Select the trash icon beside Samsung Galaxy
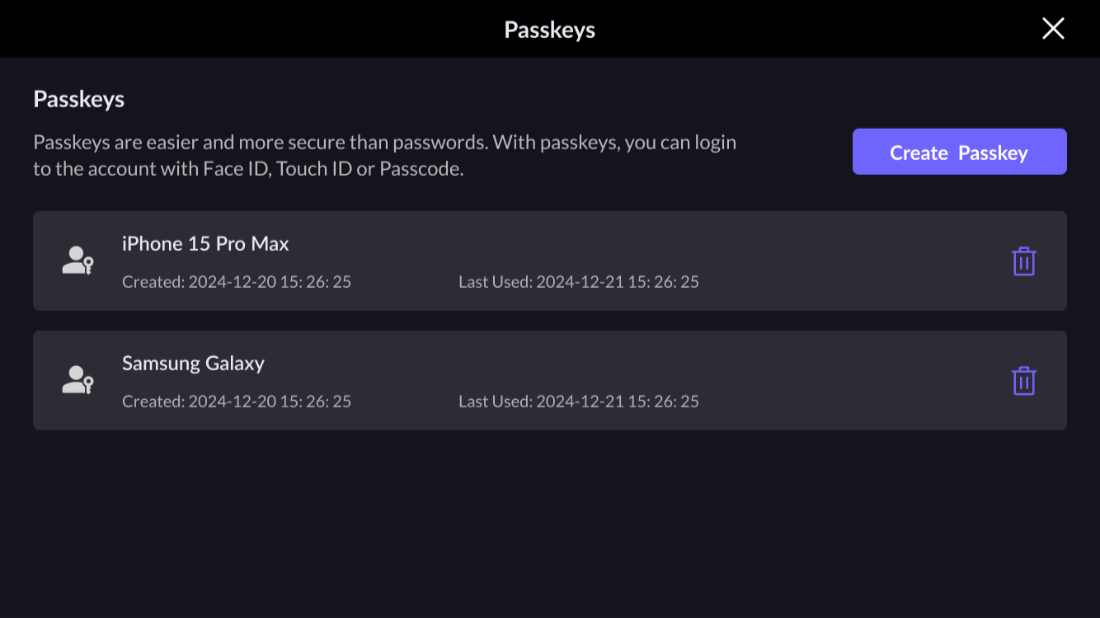 coord(1023,380)
